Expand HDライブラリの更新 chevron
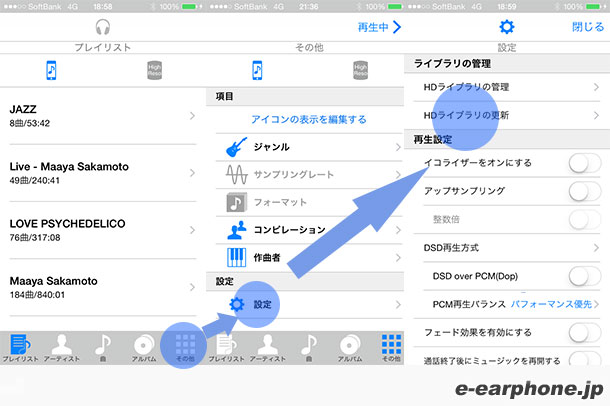 [x=596, y=115]
